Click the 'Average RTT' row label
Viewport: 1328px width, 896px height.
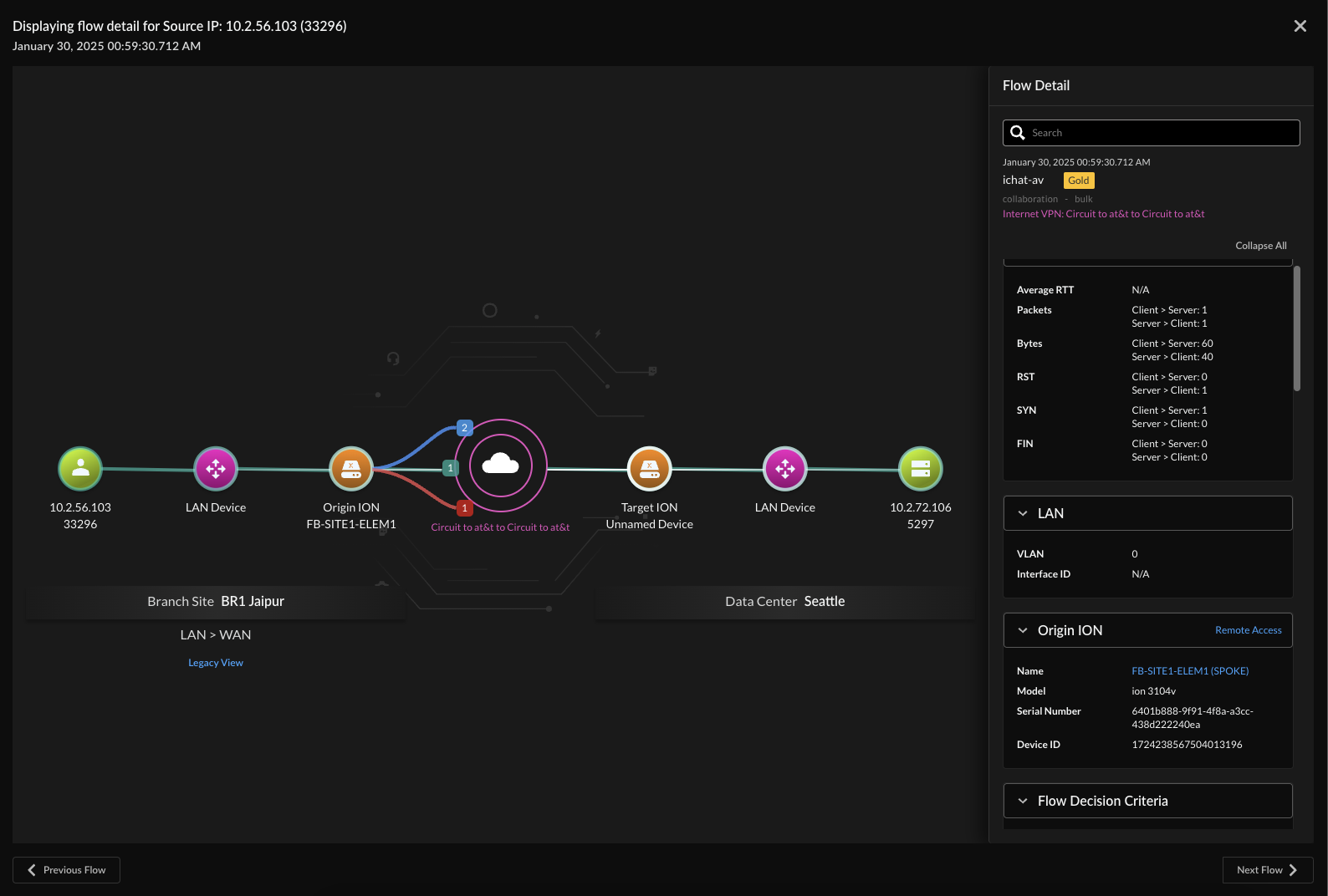(1045, 290)
